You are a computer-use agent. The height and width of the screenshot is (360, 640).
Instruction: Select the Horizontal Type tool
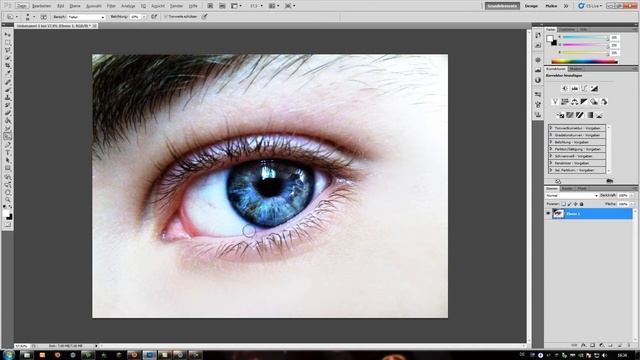point(8,152)
